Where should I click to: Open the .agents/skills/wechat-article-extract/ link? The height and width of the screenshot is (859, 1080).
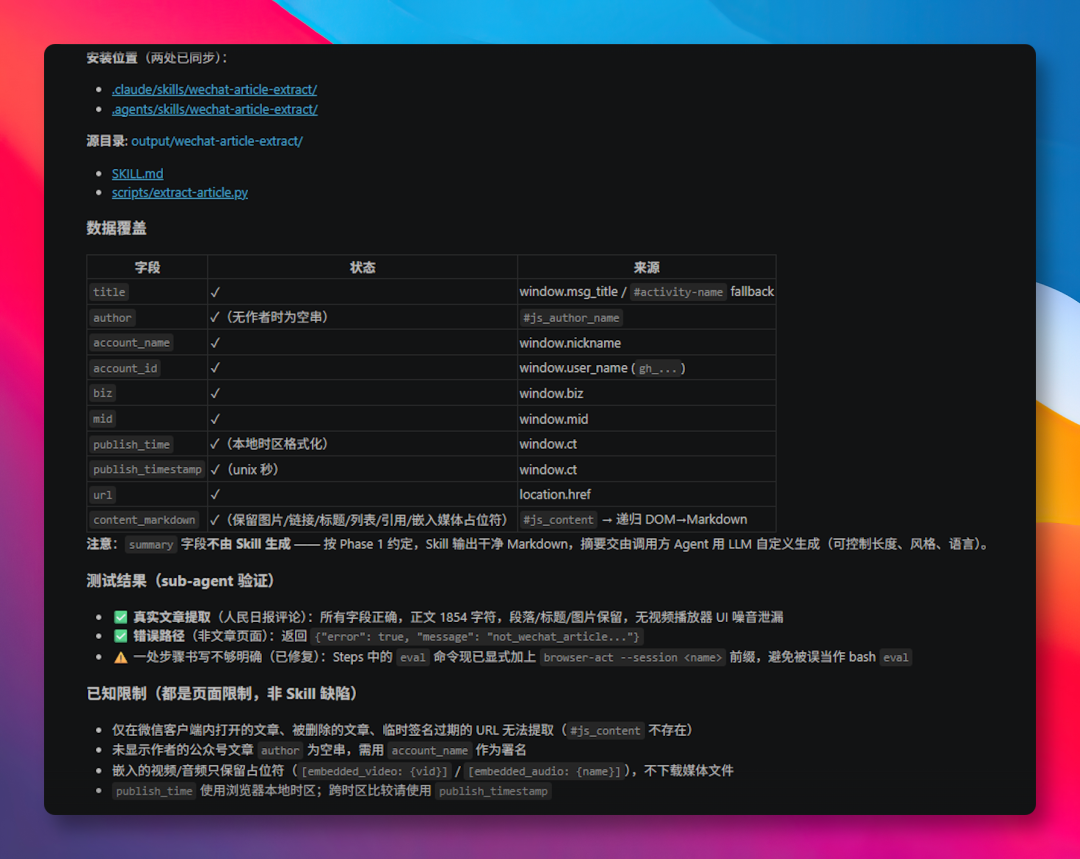coord(215,110)
